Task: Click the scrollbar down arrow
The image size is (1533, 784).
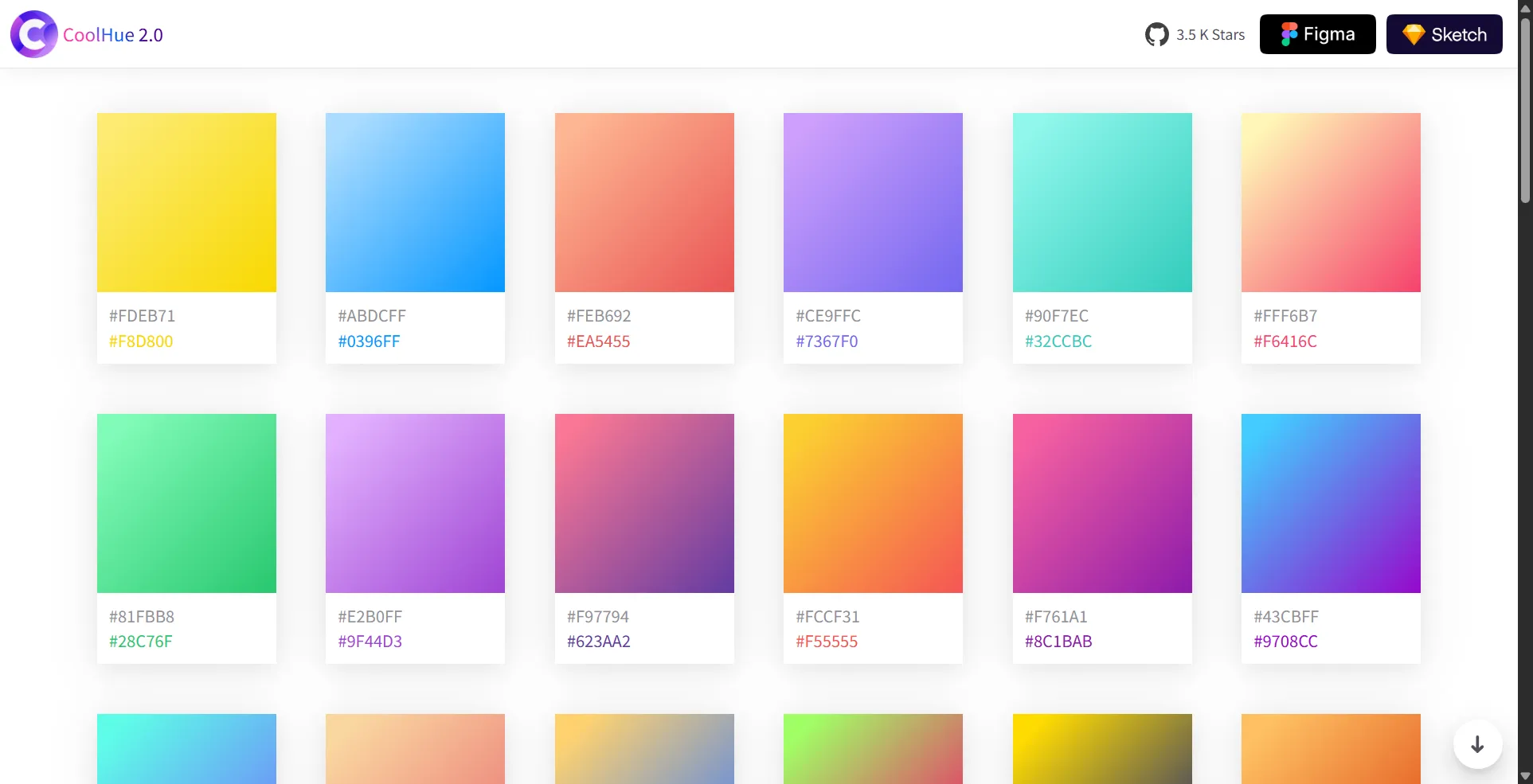Action: click(1525, 777)
